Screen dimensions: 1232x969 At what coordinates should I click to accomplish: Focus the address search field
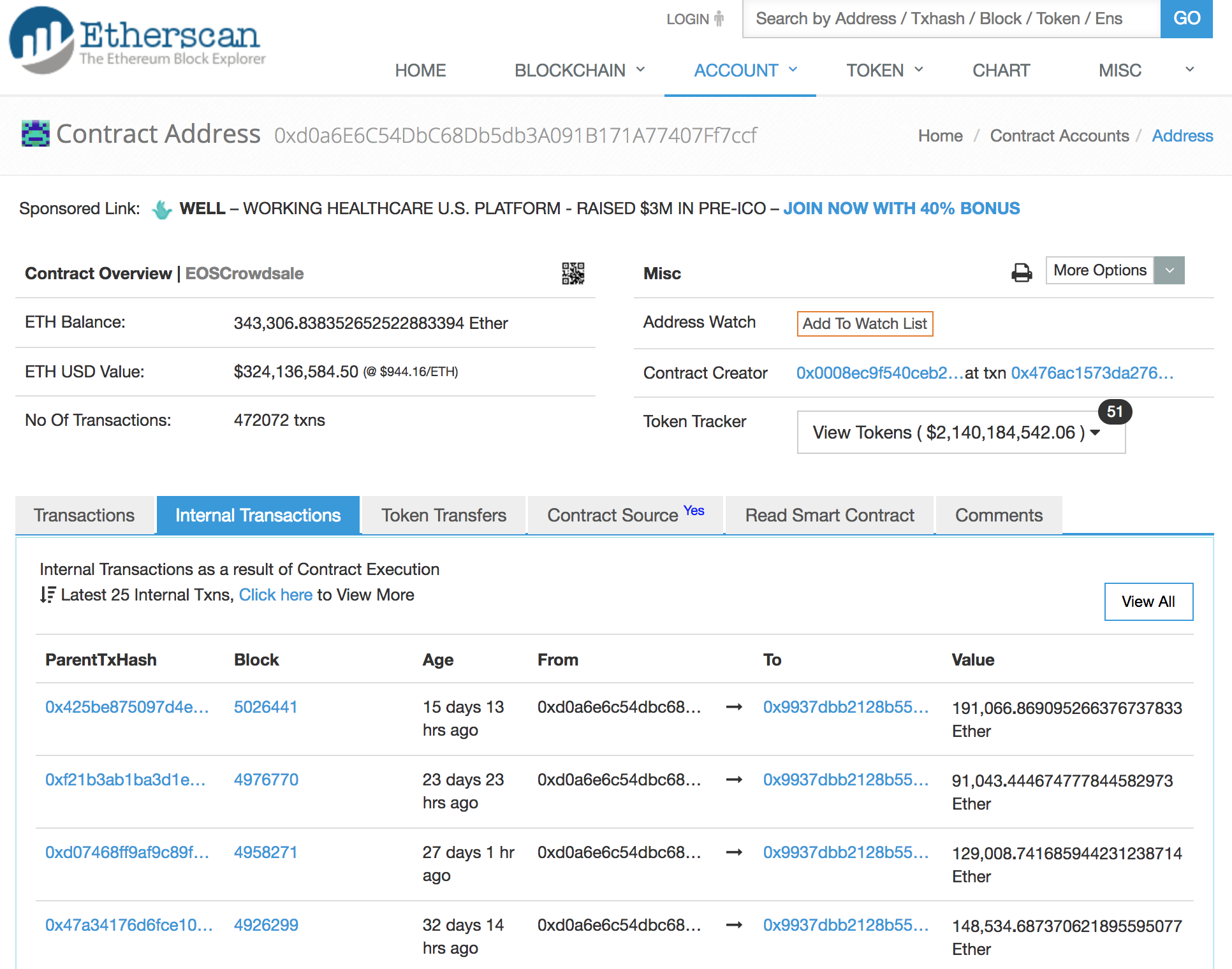click(951, 18)
